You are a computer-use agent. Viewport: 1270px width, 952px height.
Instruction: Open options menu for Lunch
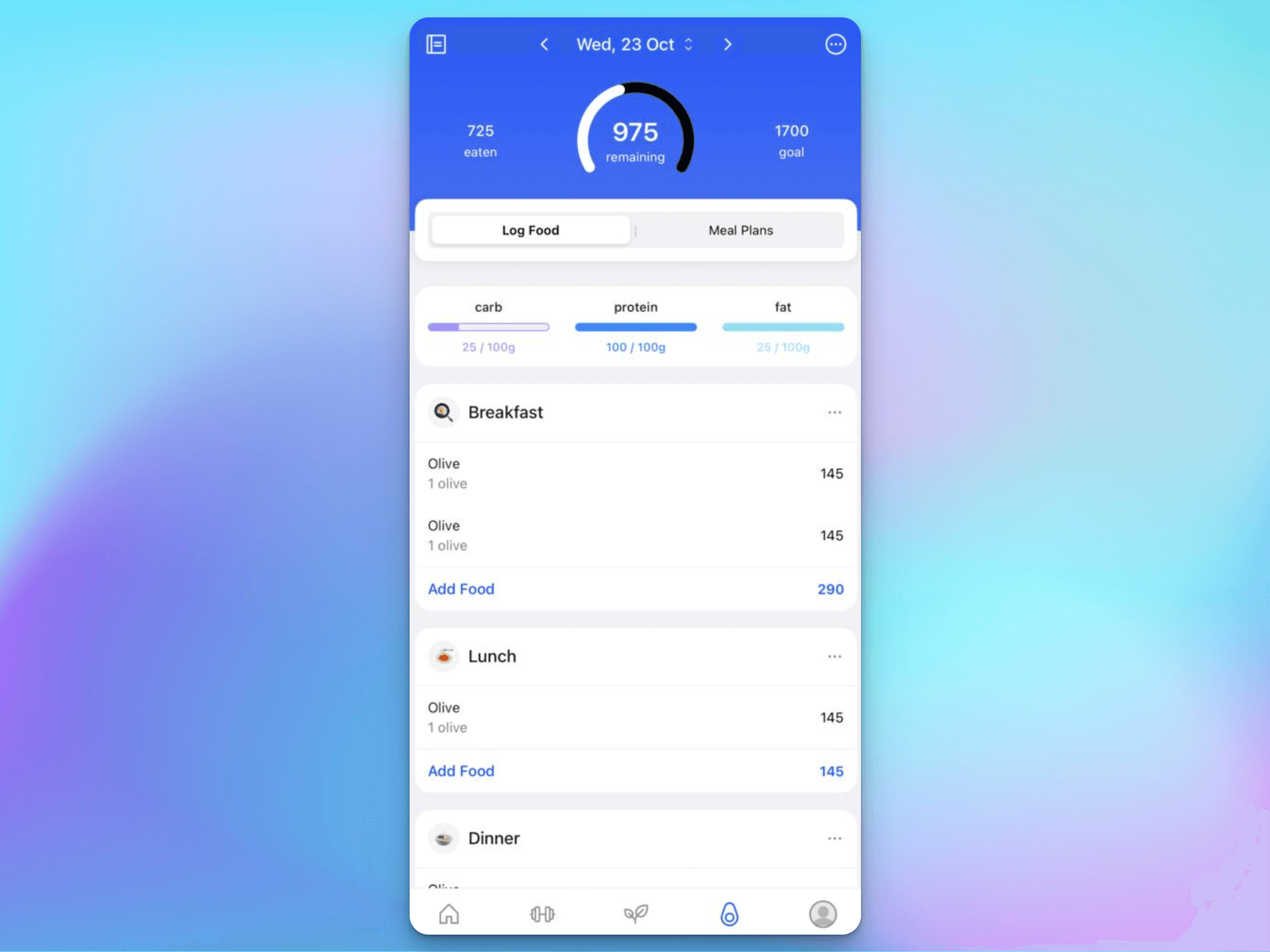pyautogui.click(x=834, y=655)
